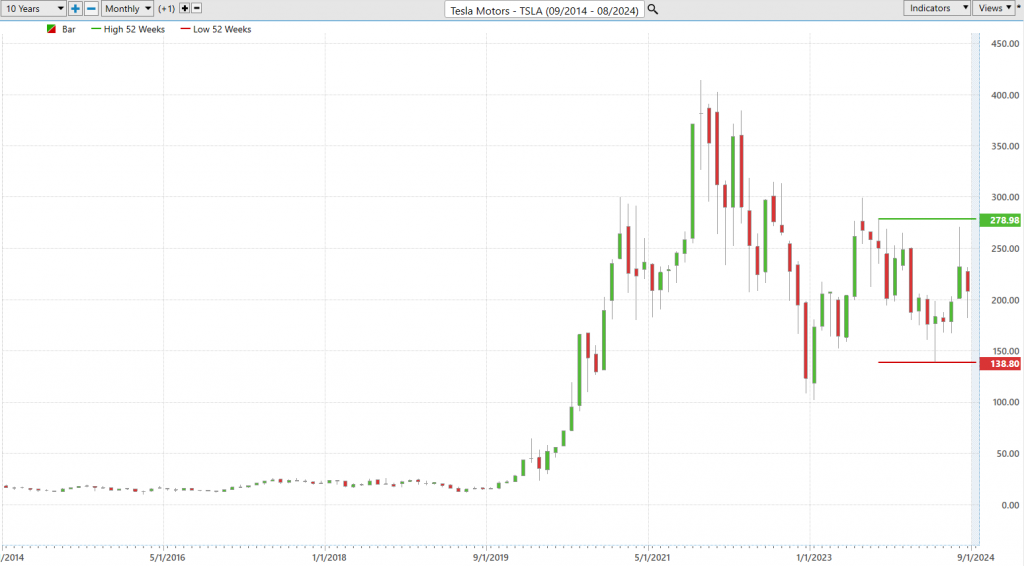
Task: Click the Tesla Motors TSLA symbol field
Action: coord(544,10)
